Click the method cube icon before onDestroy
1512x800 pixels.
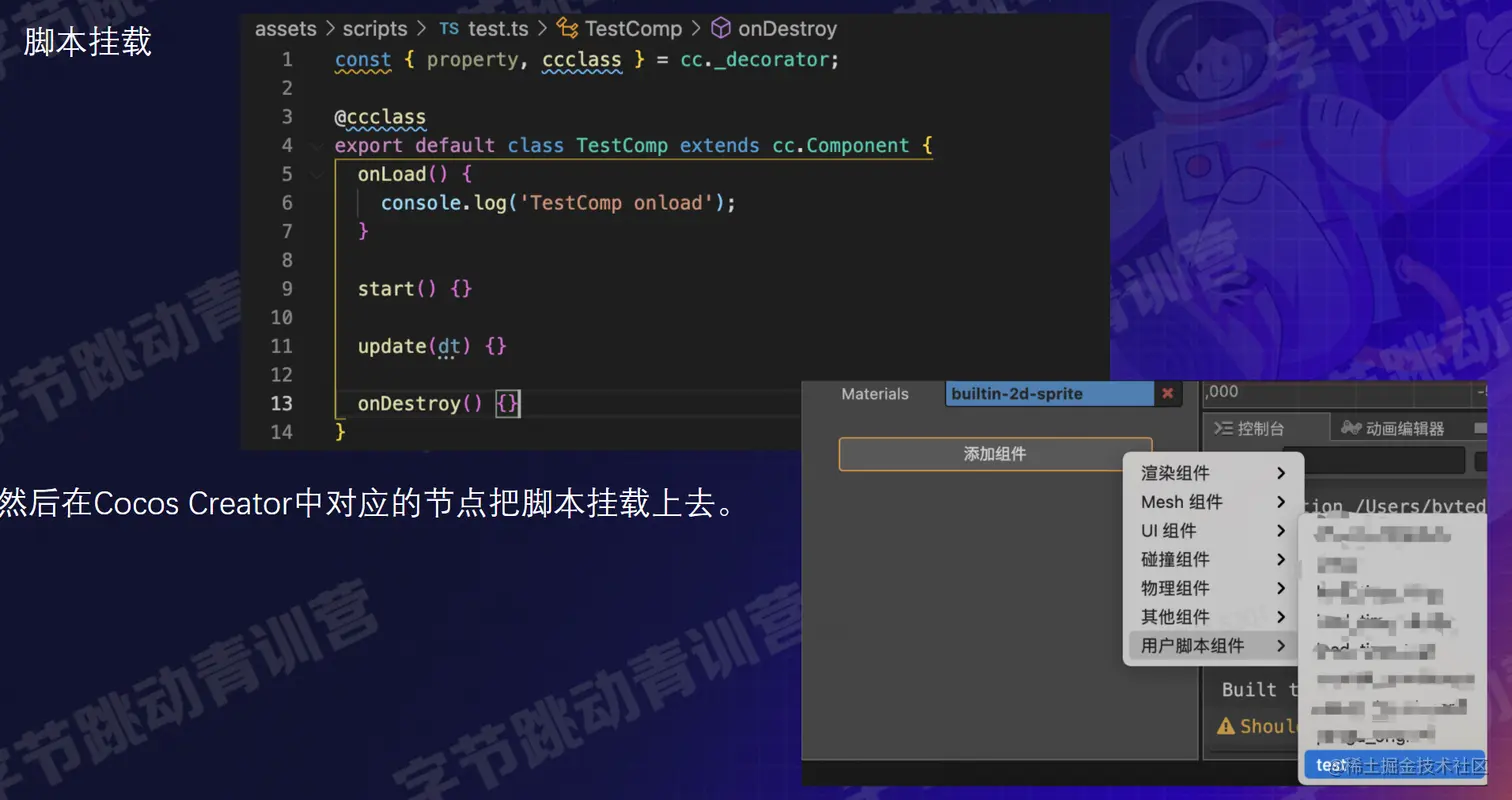point(720,29)
